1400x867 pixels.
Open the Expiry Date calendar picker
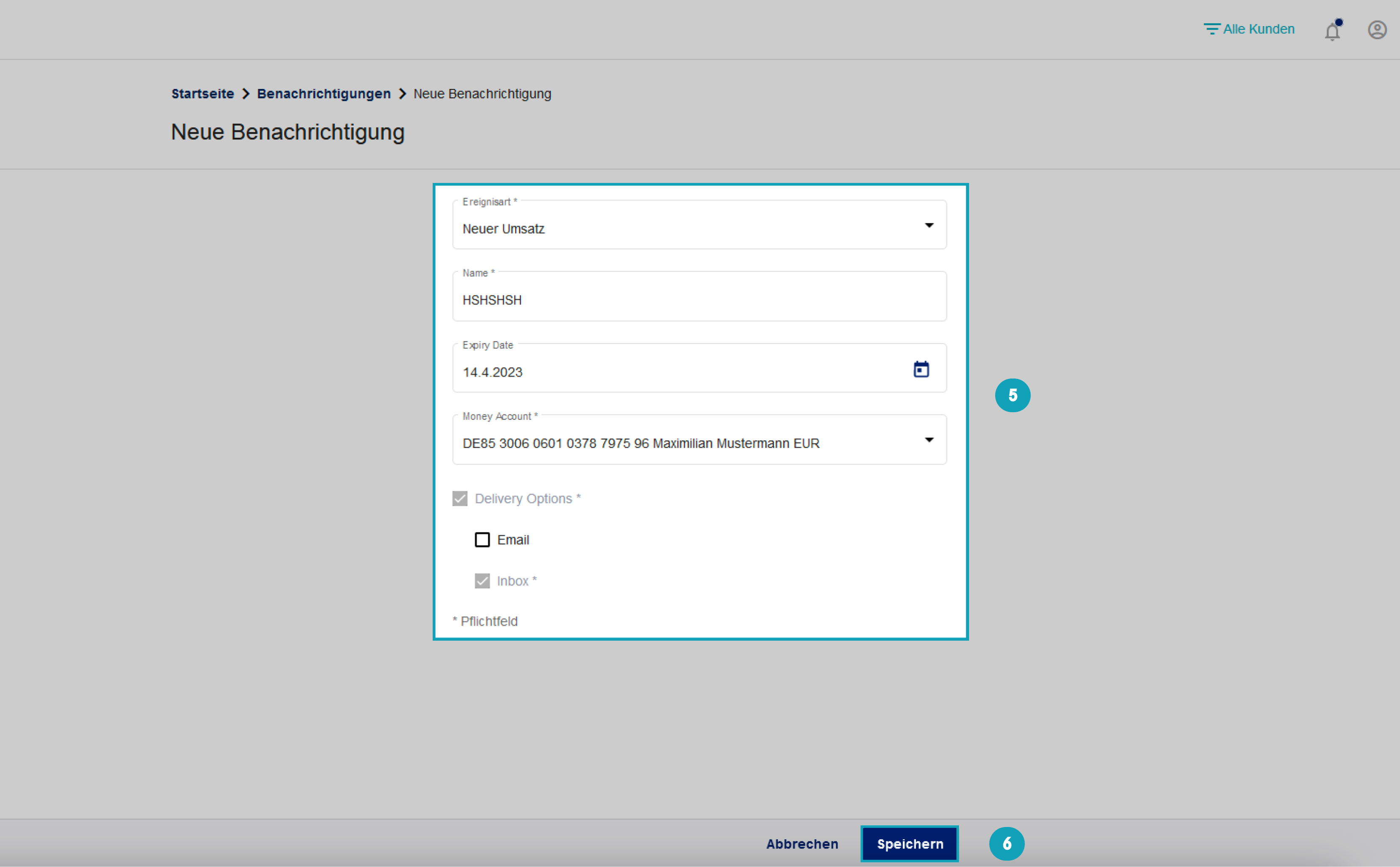(x=921, y=369)
